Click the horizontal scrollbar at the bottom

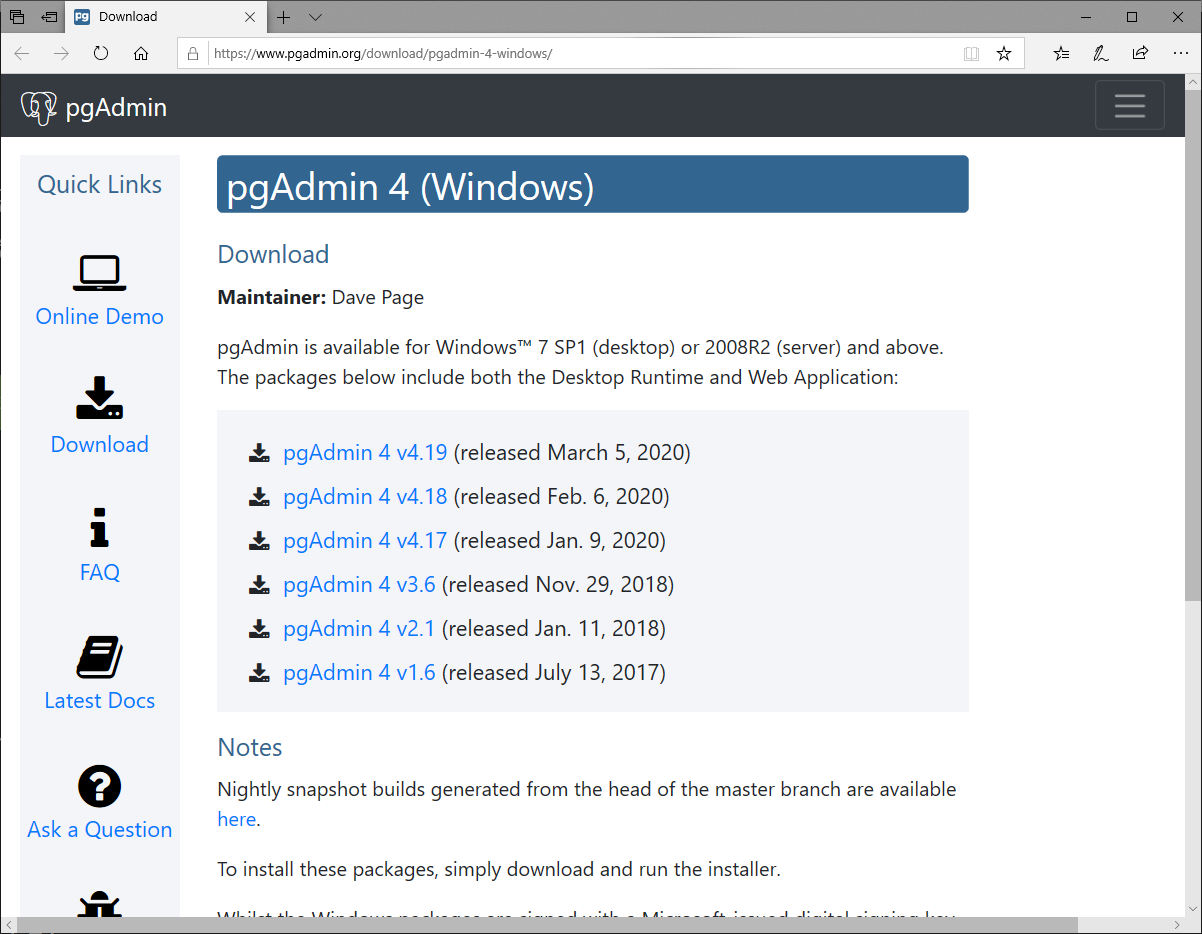click(x=547, y=925)
